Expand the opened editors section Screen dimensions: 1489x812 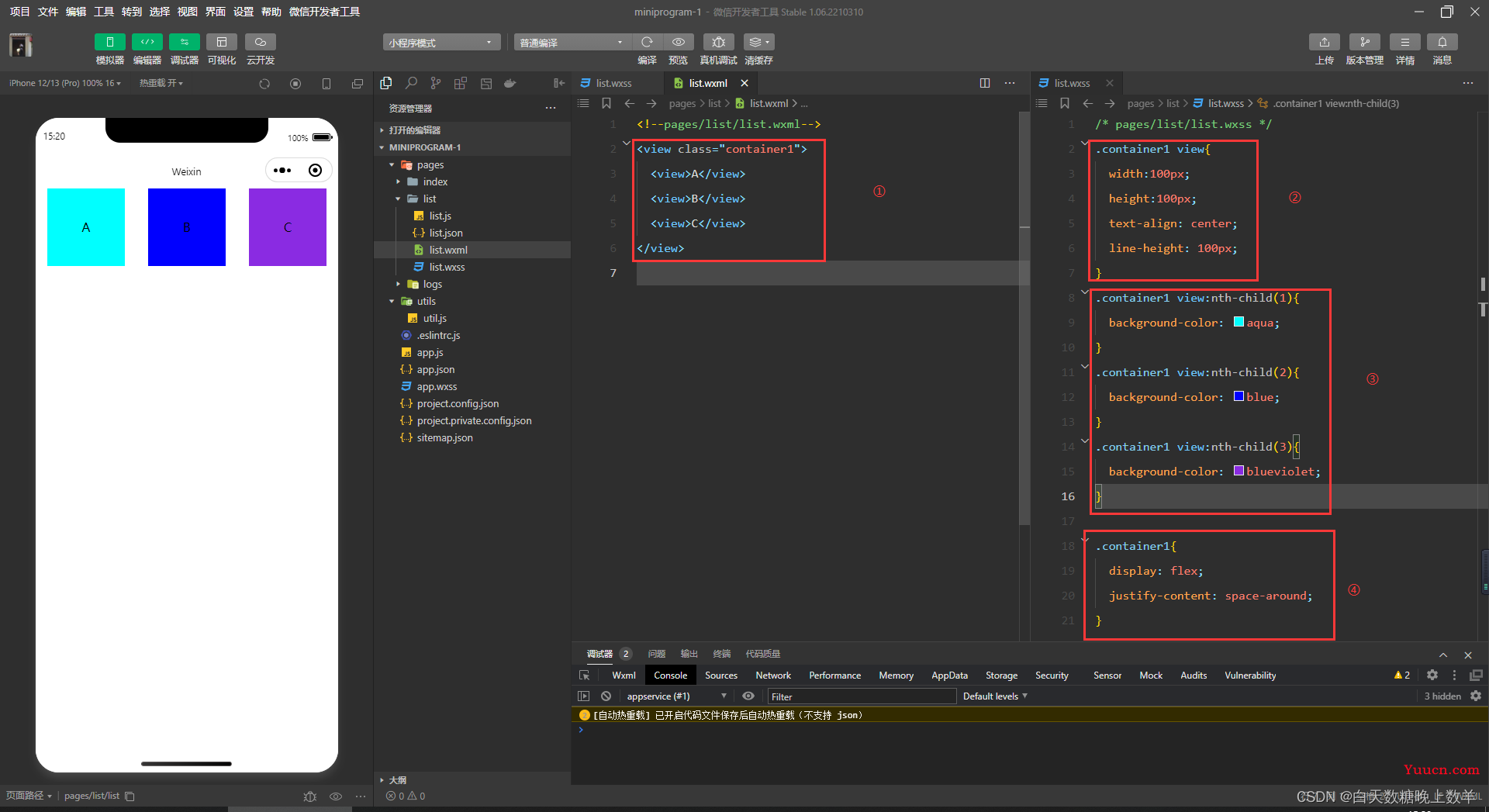point(473,130)
